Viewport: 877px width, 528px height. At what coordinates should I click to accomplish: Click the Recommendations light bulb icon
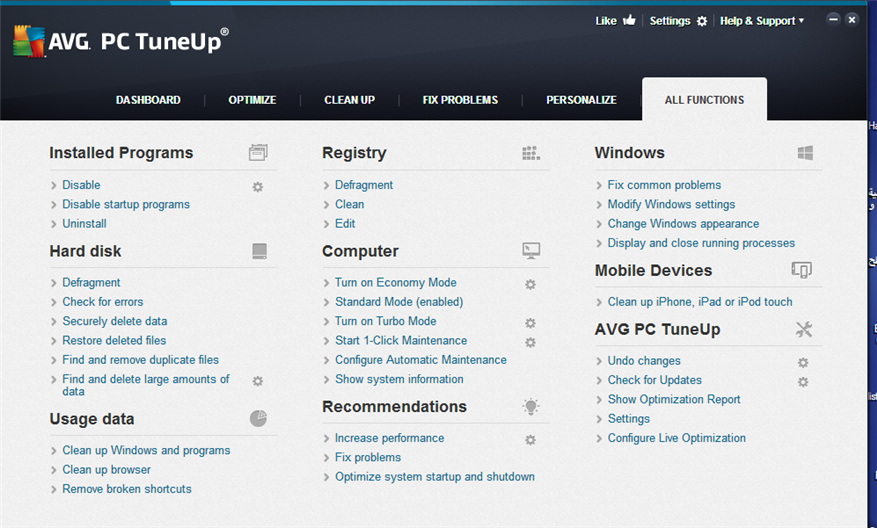click(531, 406)
